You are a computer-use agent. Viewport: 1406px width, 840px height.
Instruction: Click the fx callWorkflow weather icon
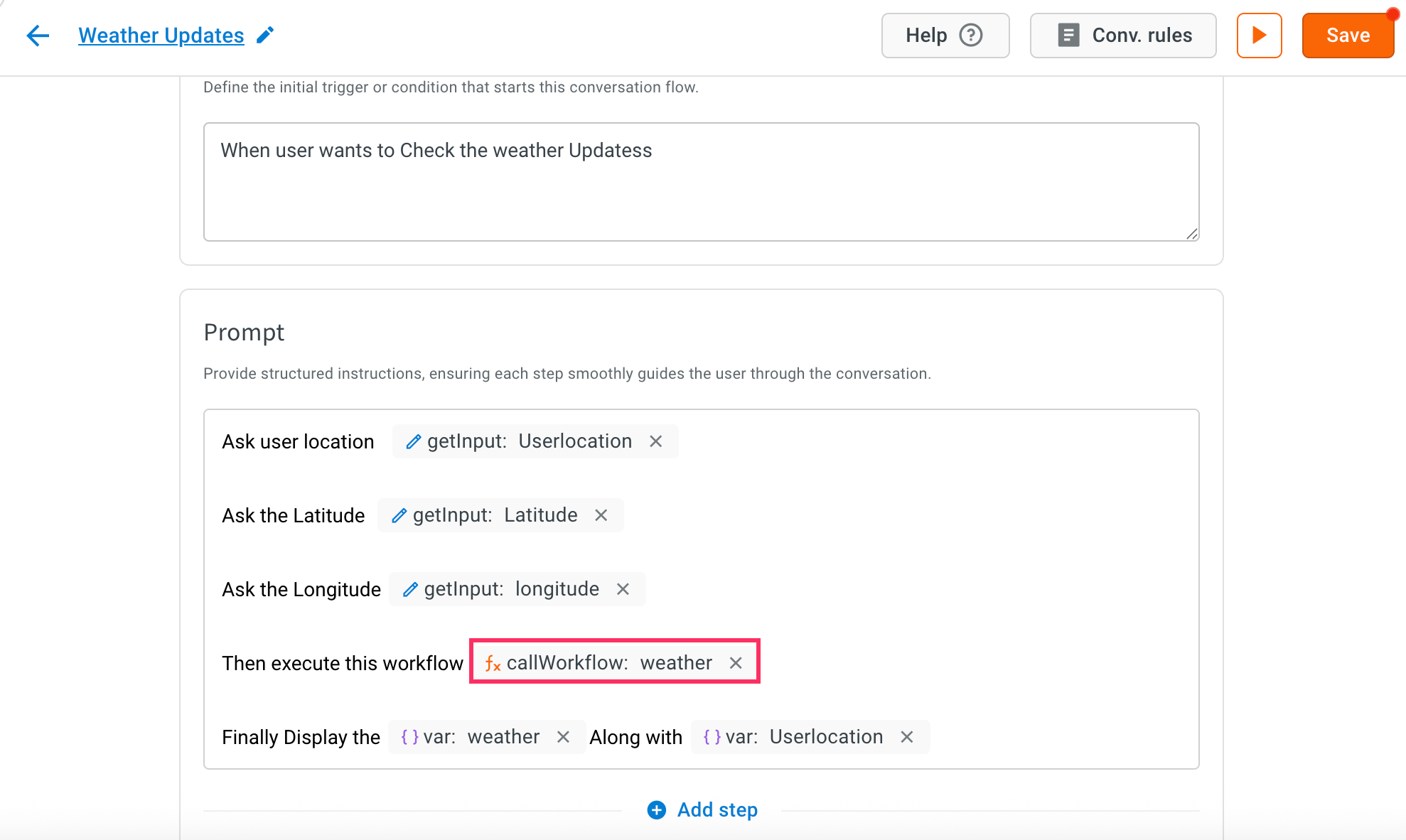click(493, 663)
